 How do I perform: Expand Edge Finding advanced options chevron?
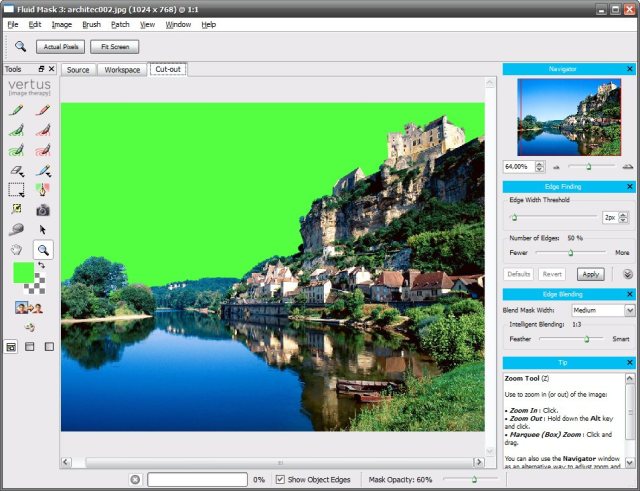tap(627, 274)
